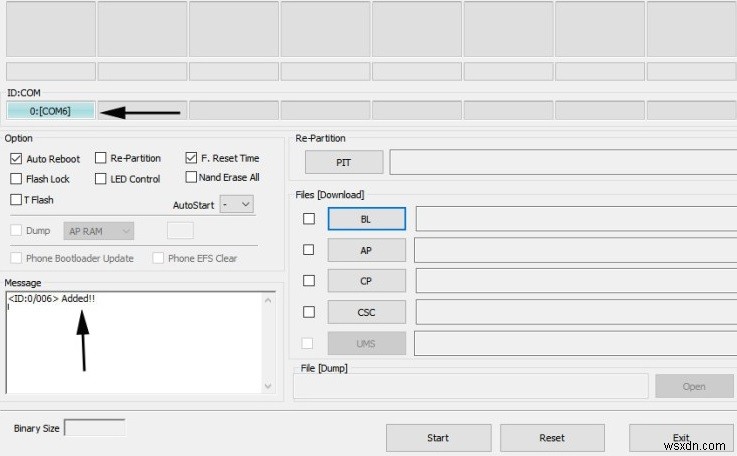Click the CSC file button
The width and height of the screenshot is (737, 456).
tap(366, 312)
